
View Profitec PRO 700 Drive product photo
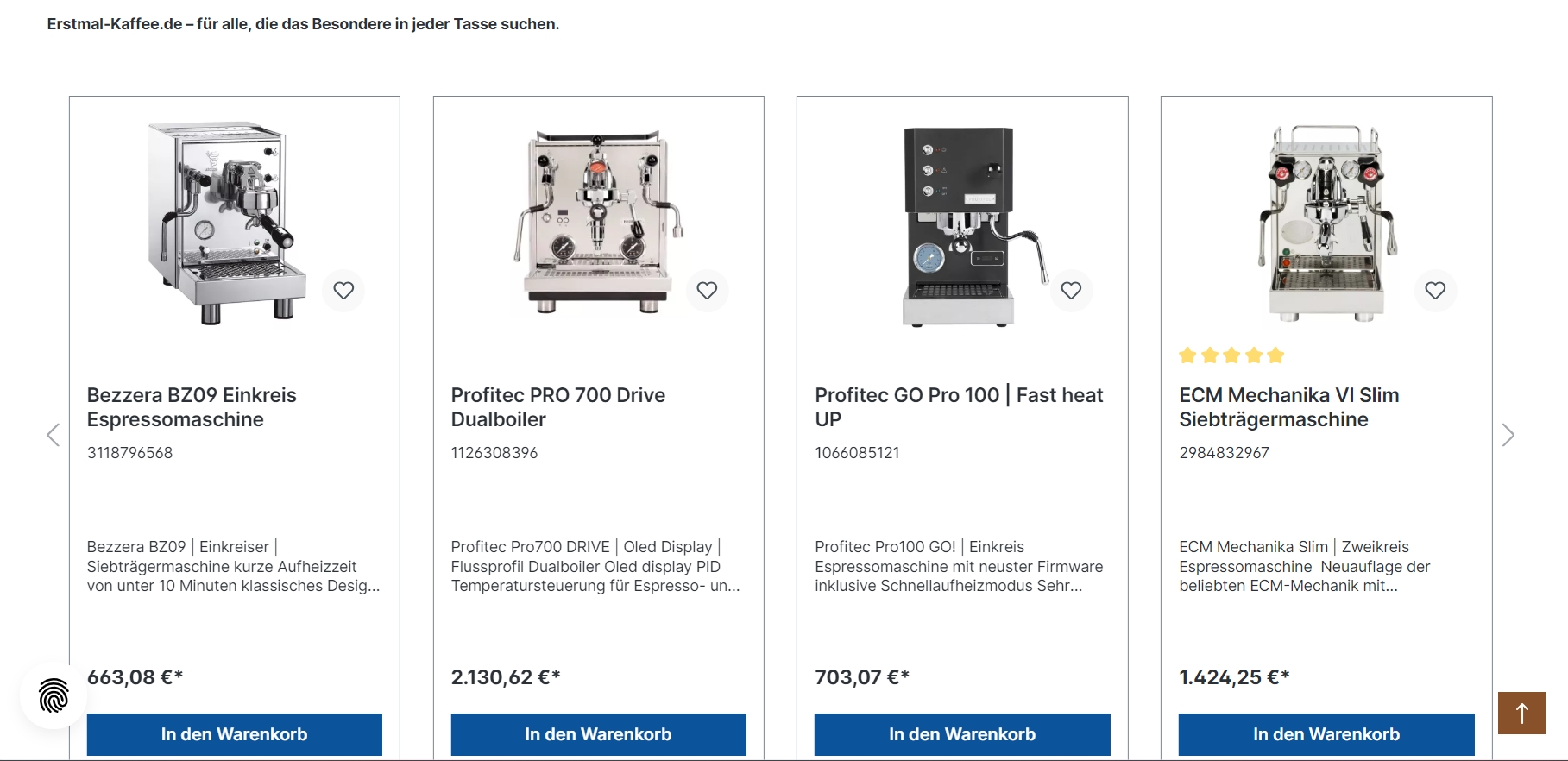(598, 223)
